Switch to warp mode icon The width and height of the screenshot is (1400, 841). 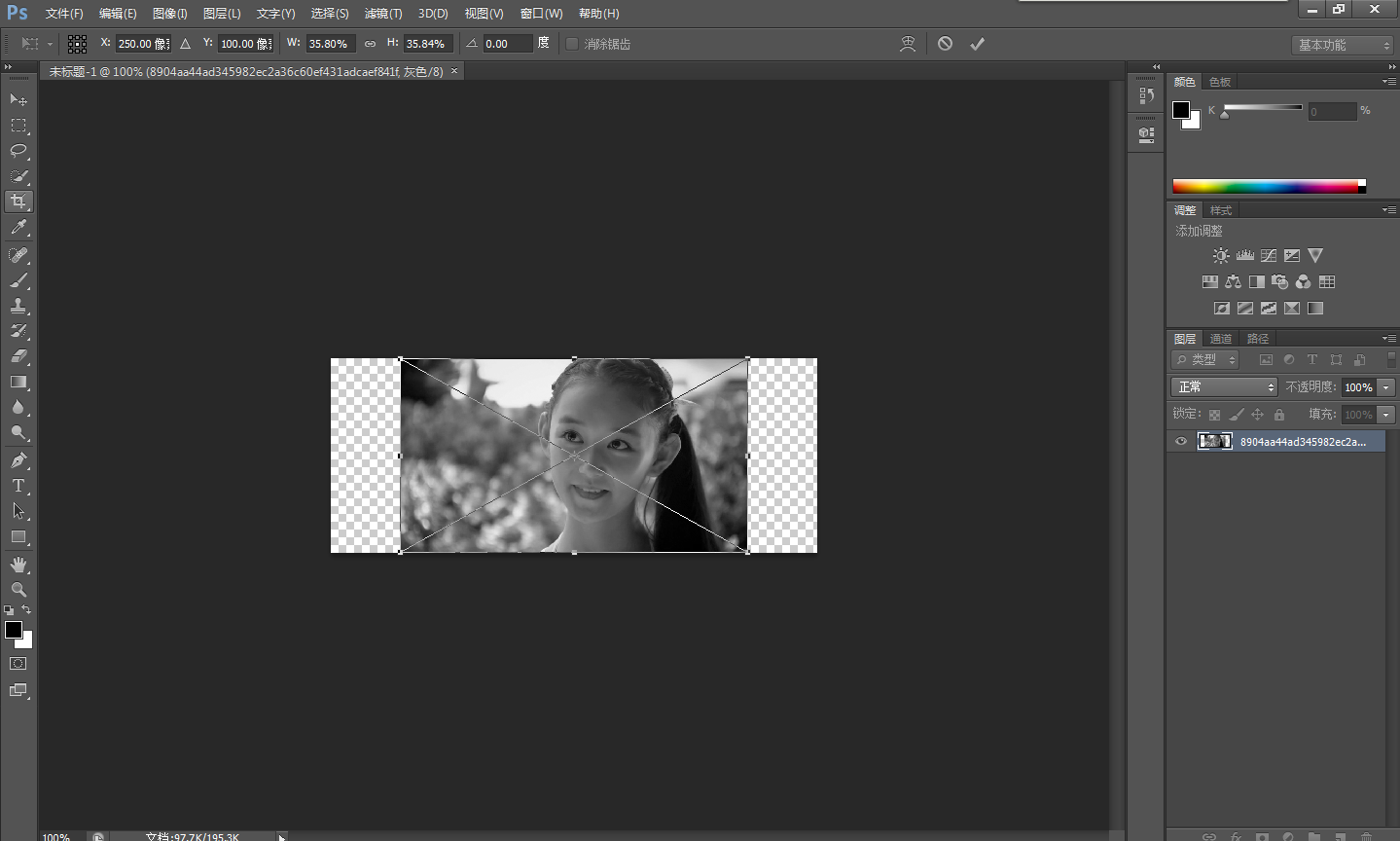[908, 44]
